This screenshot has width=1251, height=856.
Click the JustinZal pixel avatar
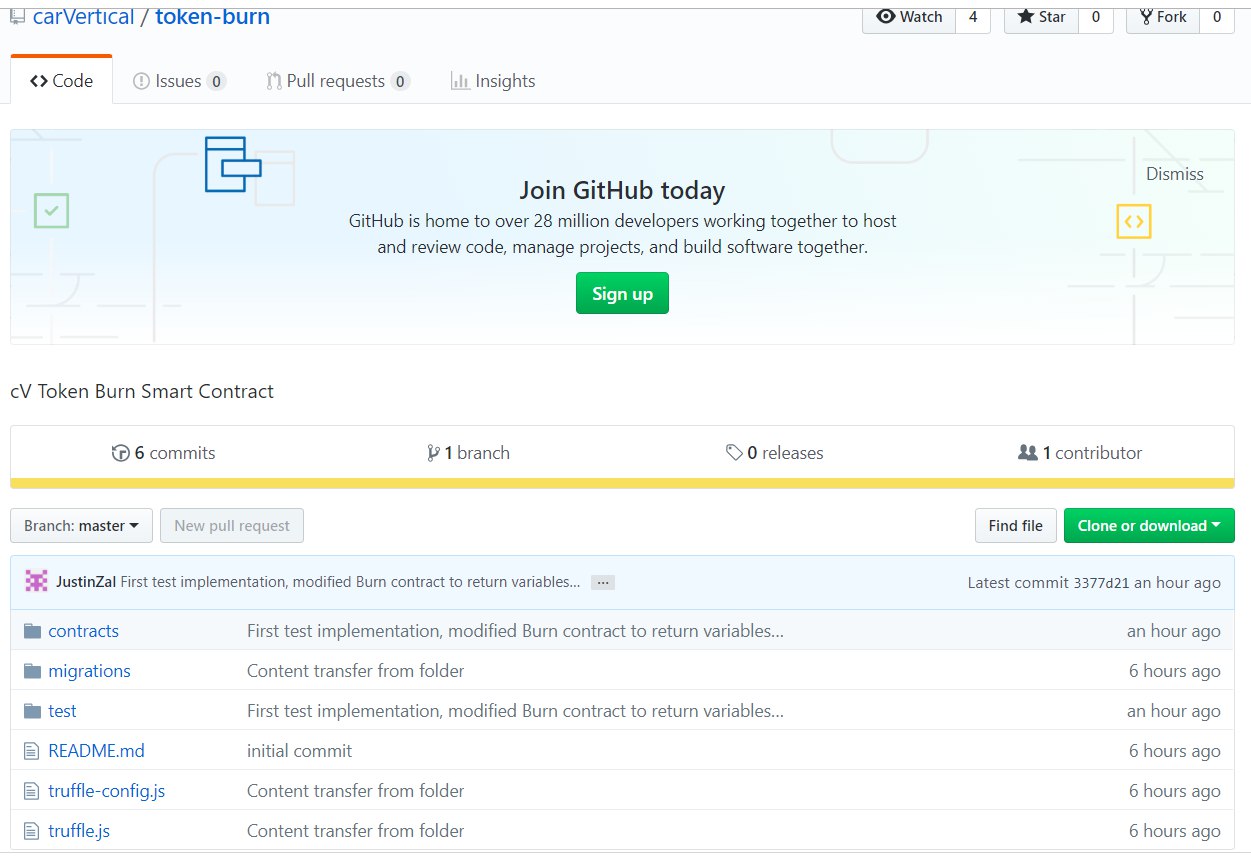coord(36,582)
